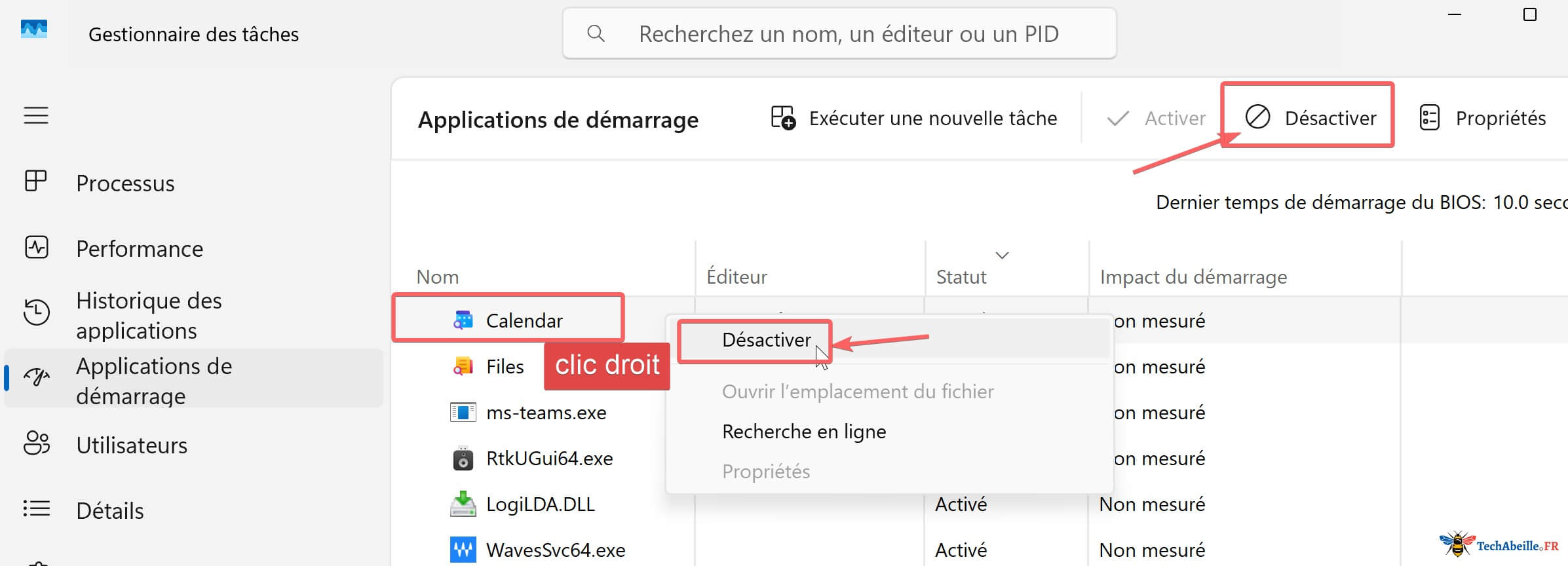
Task: Click the LogiLDA.DLL download icon
Action: [463, 504]
